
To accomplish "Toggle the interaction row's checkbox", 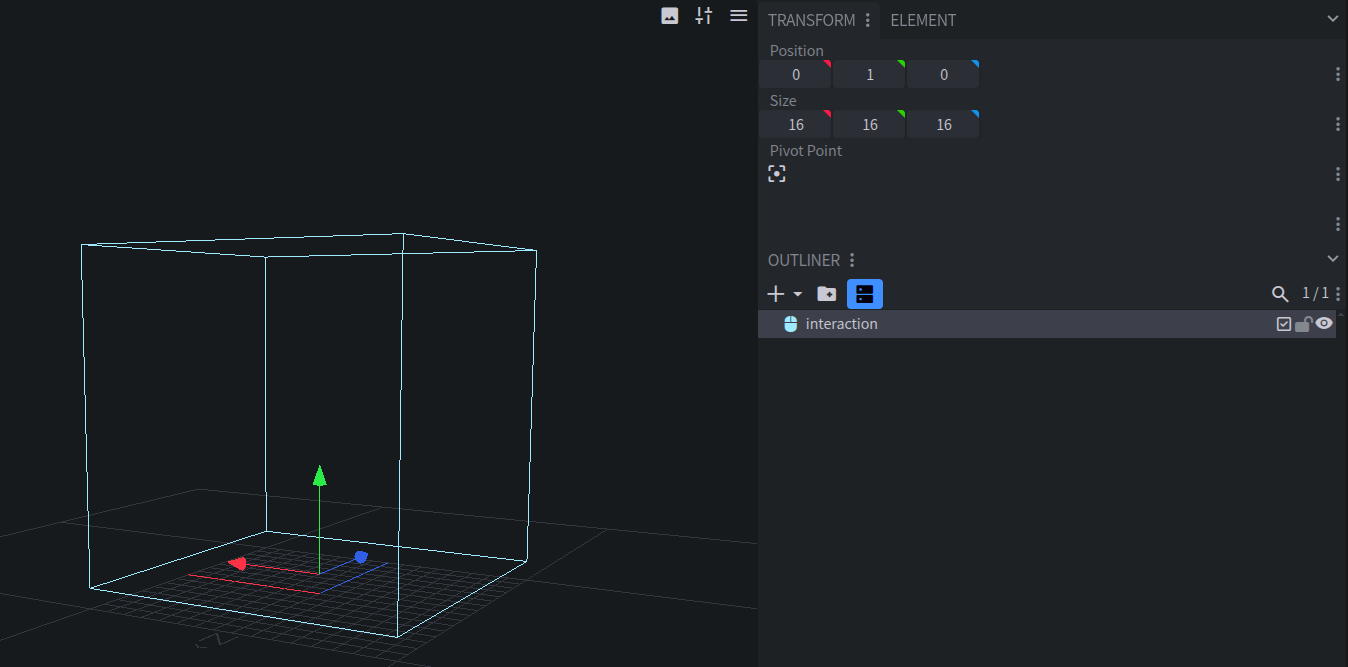I will (1284, 324).
